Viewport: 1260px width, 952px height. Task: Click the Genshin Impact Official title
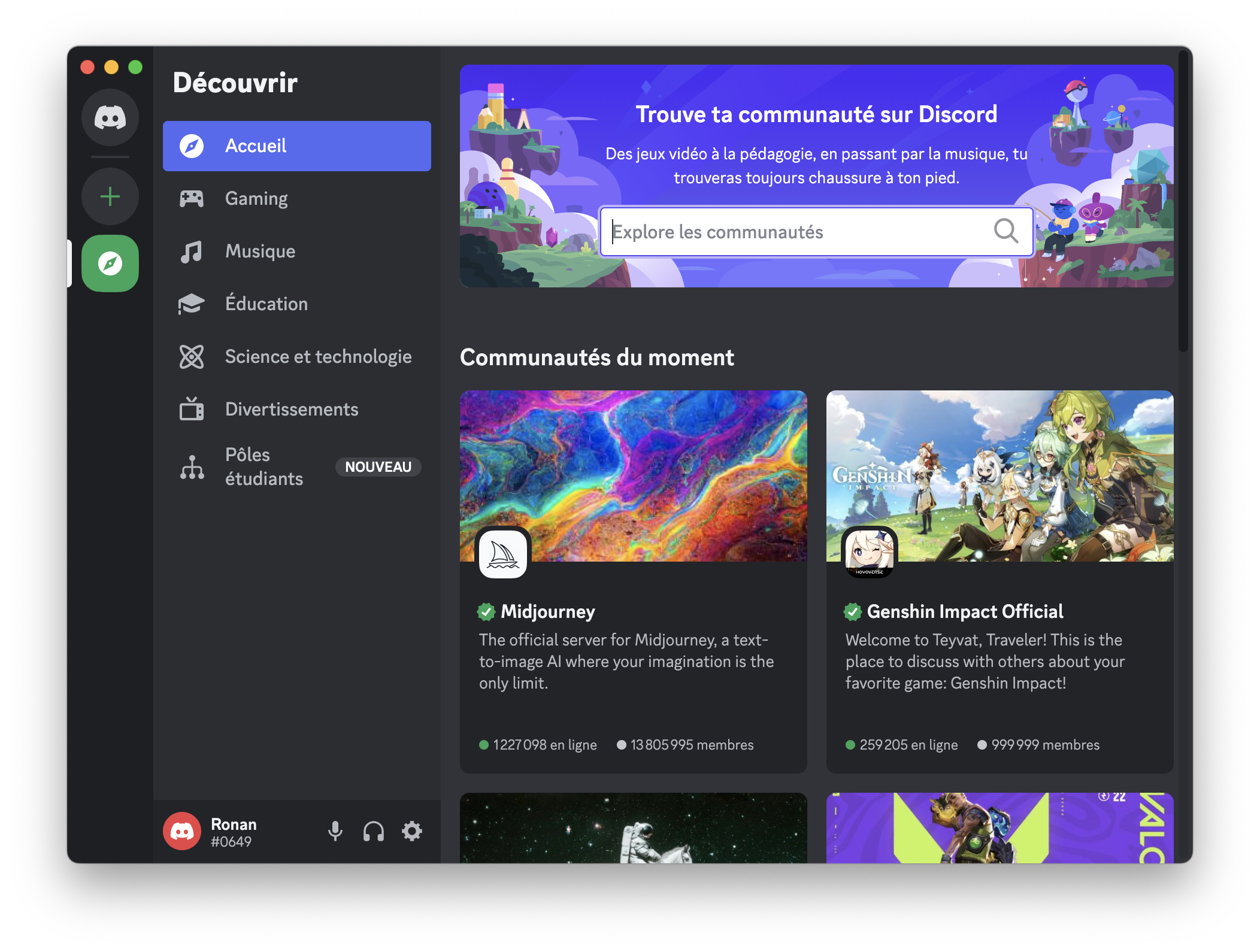[965, 612]
